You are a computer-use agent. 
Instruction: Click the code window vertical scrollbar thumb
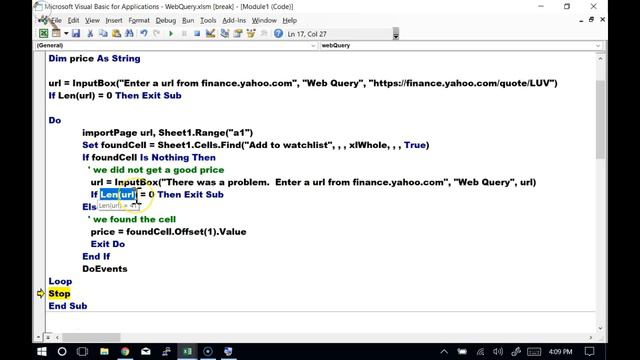coord(600,119)
